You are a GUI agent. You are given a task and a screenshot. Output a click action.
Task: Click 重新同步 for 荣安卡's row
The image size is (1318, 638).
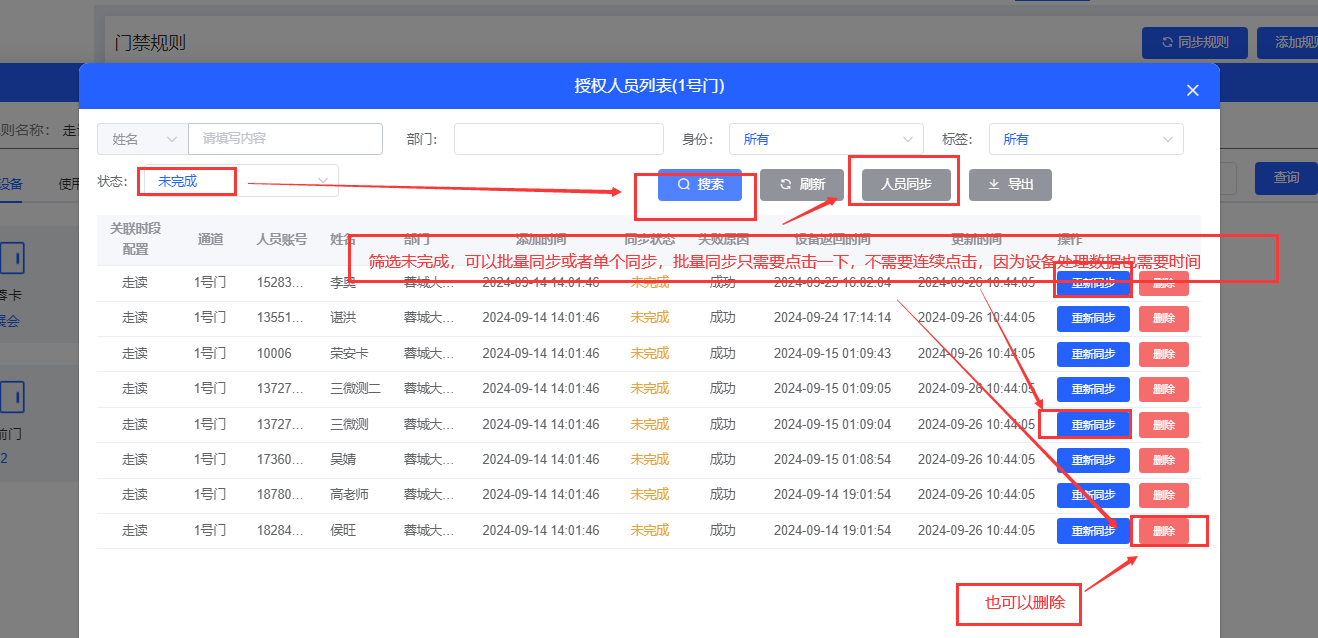point(1093,354)
